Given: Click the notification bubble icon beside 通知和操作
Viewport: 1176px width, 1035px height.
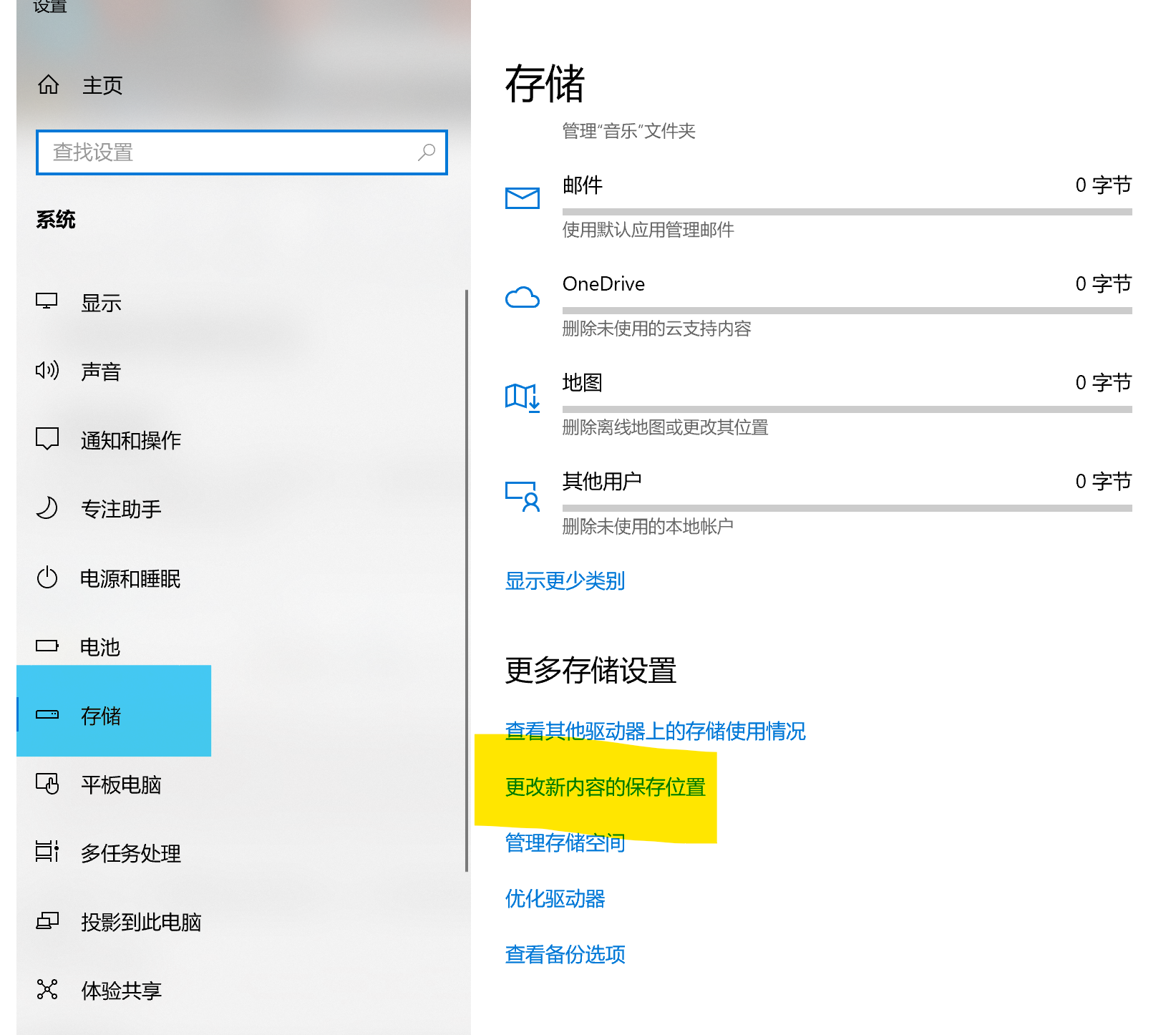Looking at the screenshot, I should (47, 438).
